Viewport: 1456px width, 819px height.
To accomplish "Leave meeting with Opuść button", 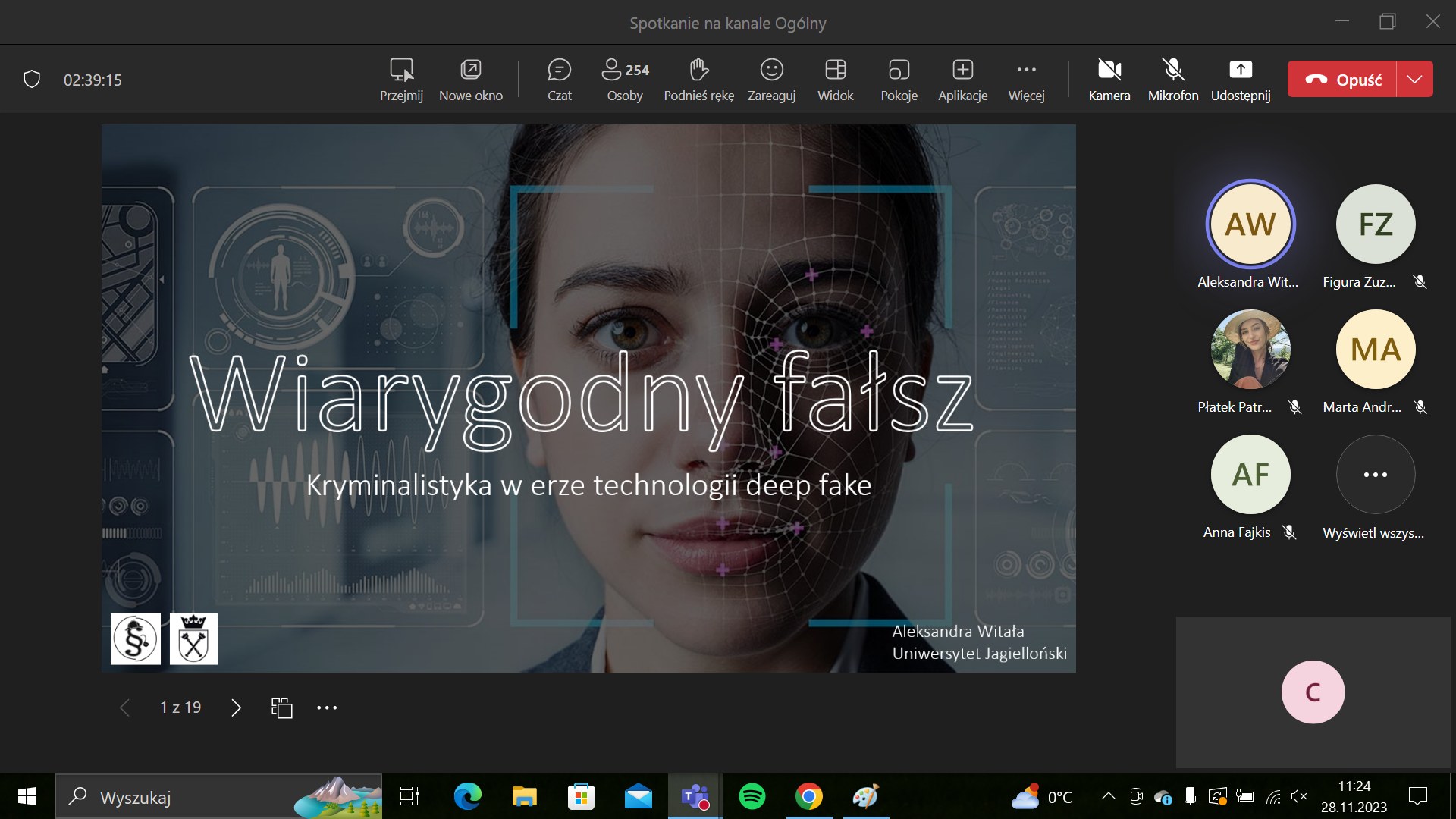I will pos(1342,79).
